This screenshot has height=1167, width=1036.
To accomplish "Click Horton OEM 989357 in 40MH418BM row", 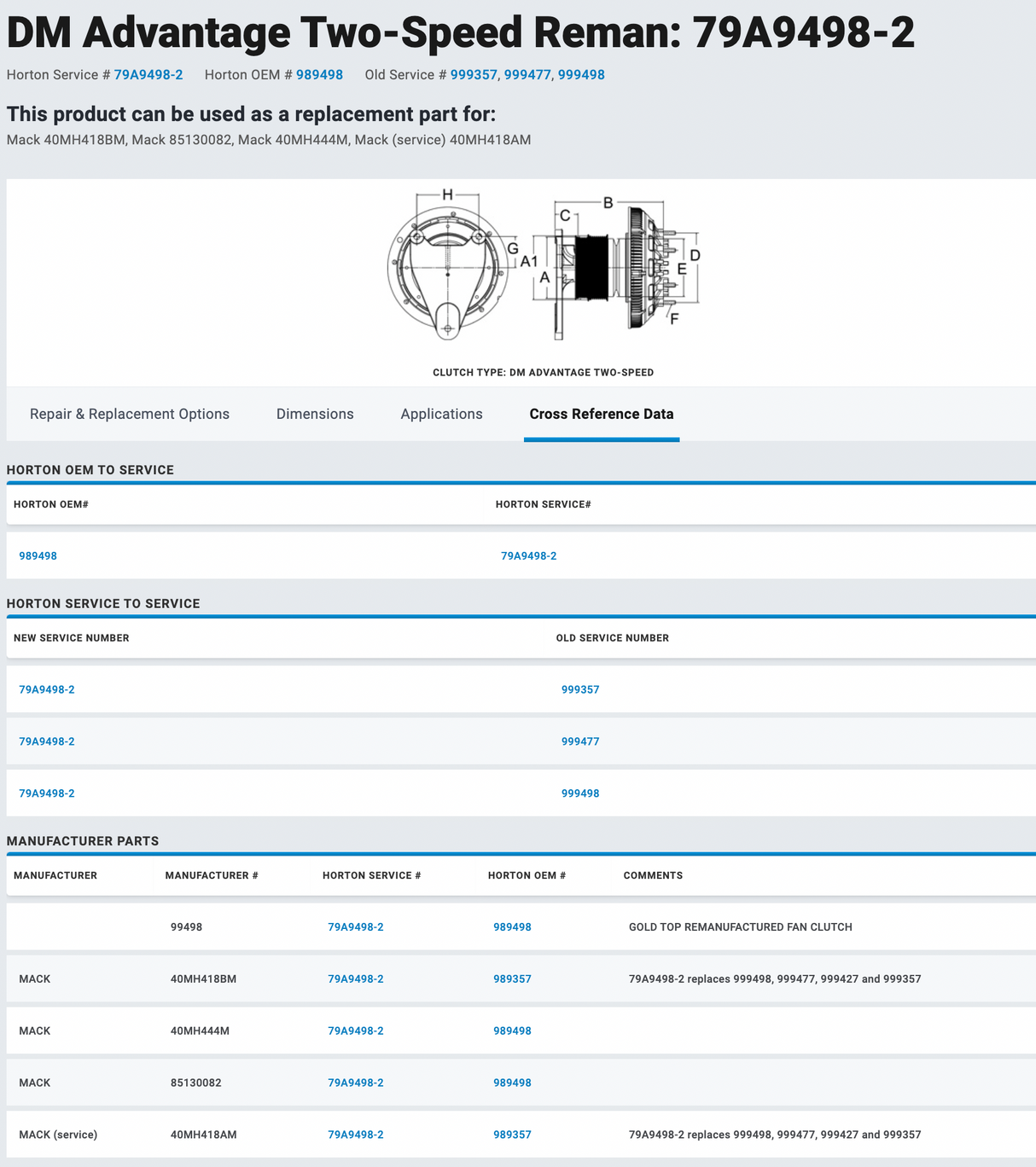I will point(512,979).
